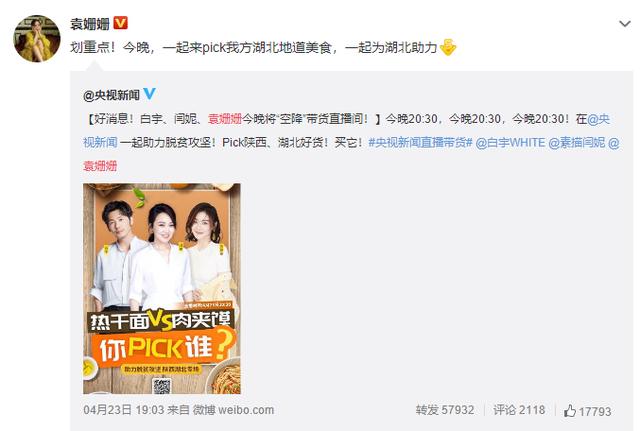
Task: Open the @白宇WHITE mention
Action: point(510,142)
